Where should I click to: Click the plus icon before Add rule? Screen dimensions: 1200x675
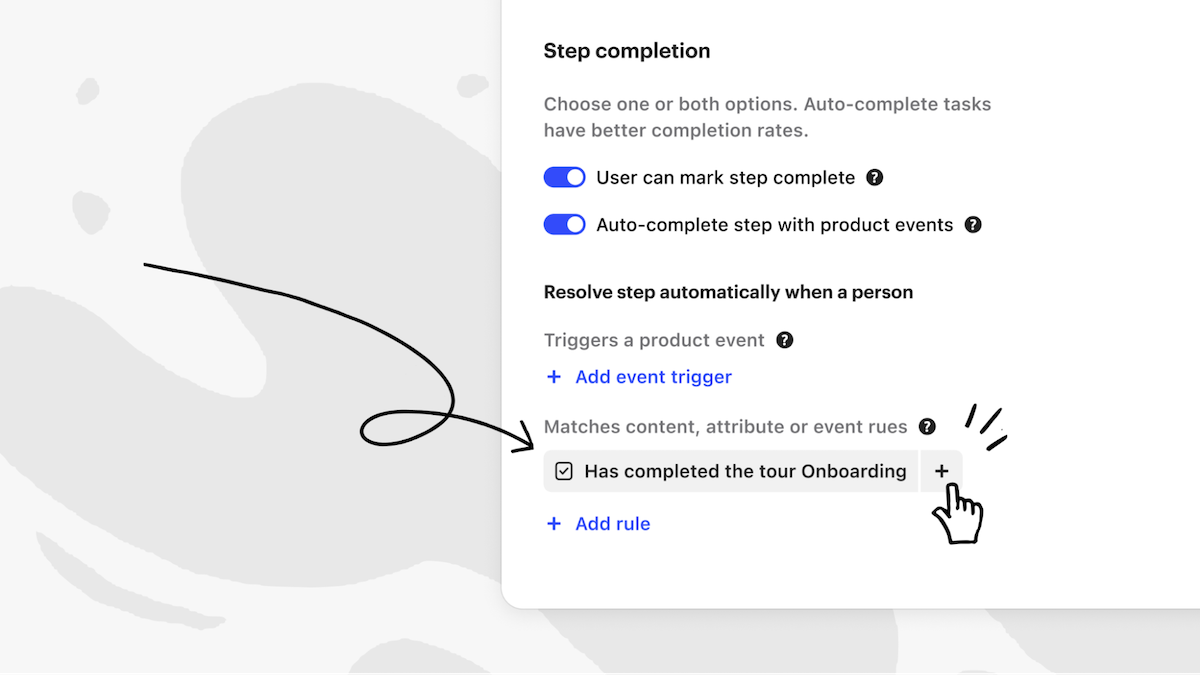pyautogui.click(x=554, y=524)
